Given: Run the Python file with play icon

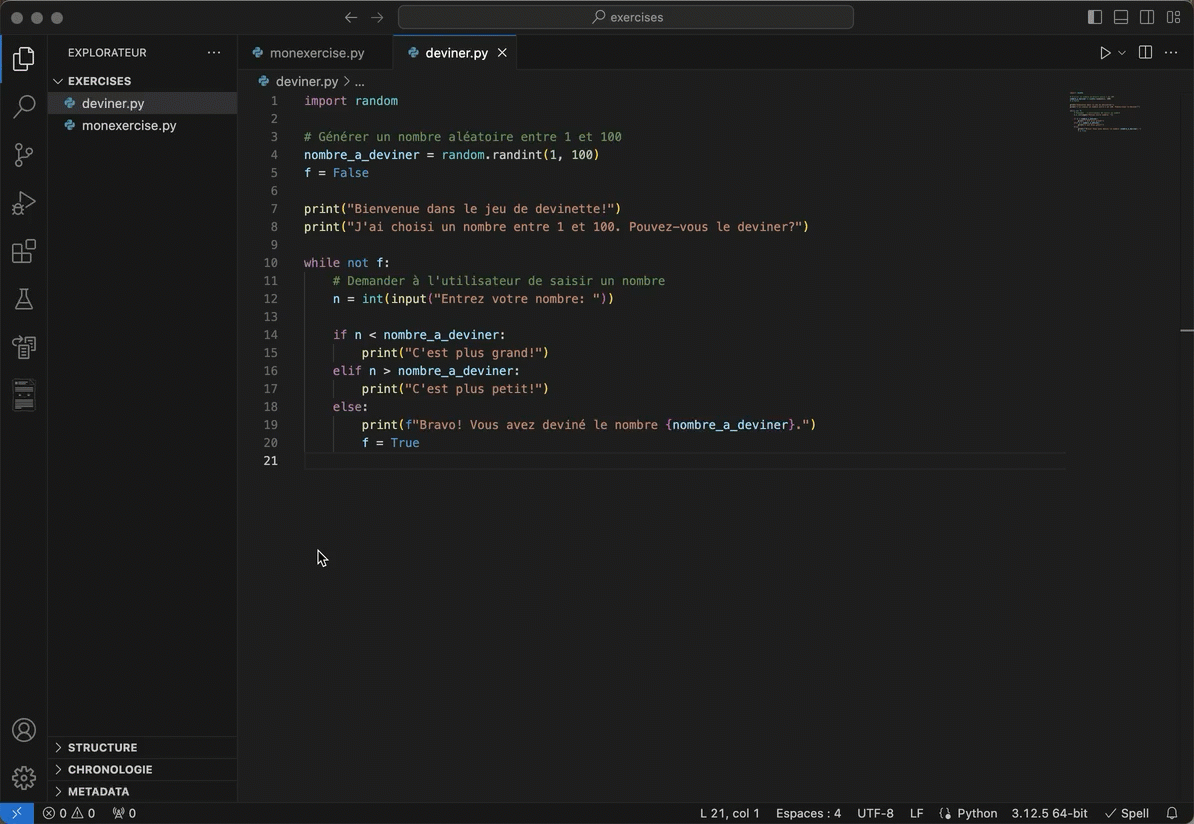Looking at the screenshot, I should point(1105,53).
